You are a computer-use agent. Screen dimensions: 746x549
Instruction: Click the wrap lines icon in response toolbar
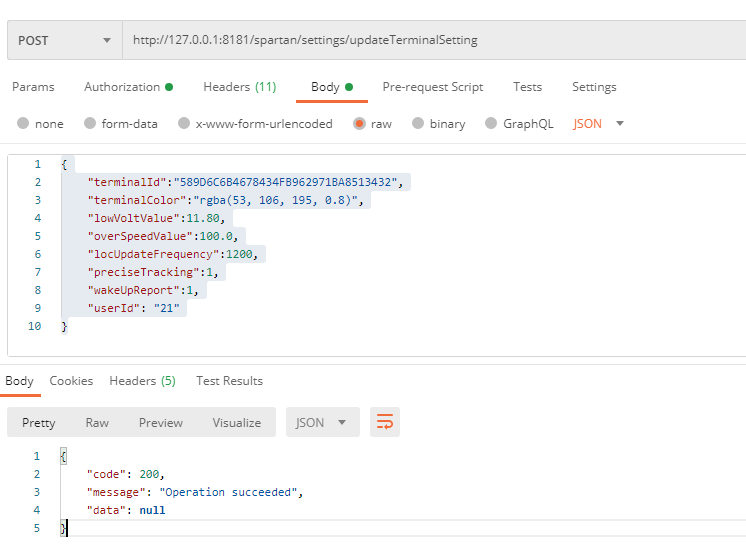(385, 422)
